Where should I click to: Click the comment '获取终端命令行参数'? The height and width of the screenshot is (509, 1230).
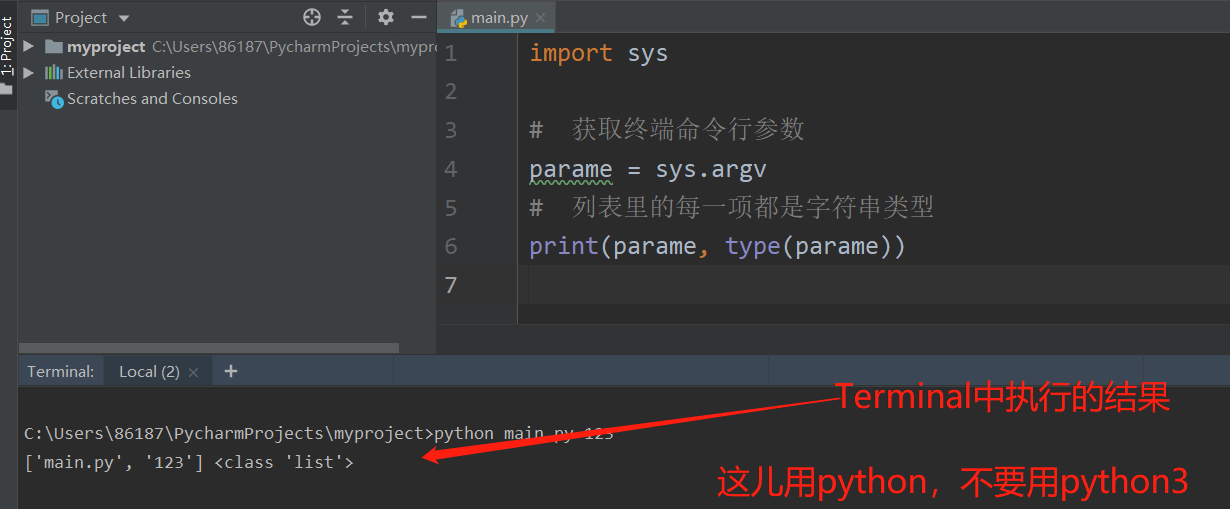click(688, 130)
